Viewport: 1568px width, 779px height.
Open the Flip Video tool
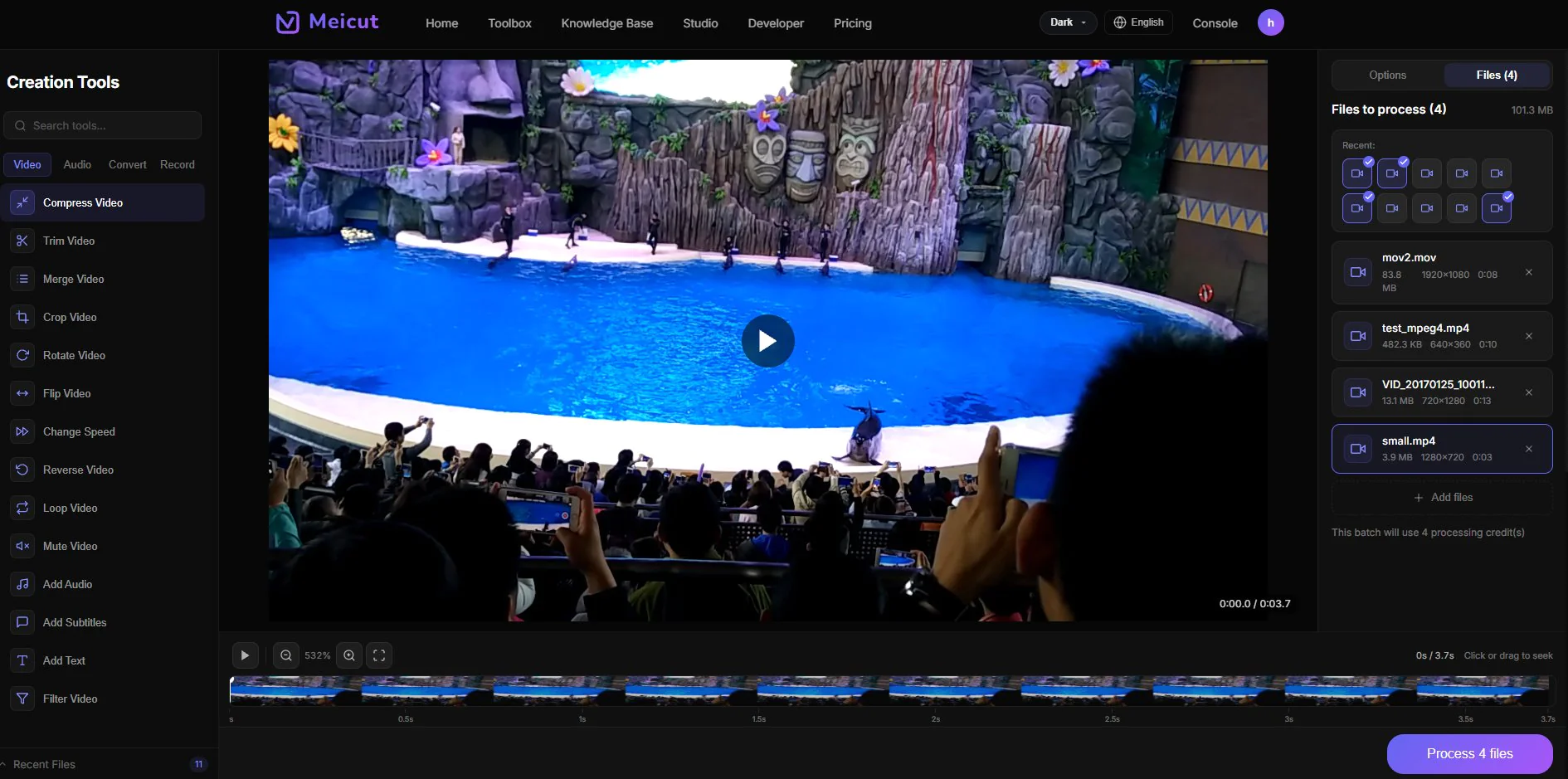click(x=103, y=393)
